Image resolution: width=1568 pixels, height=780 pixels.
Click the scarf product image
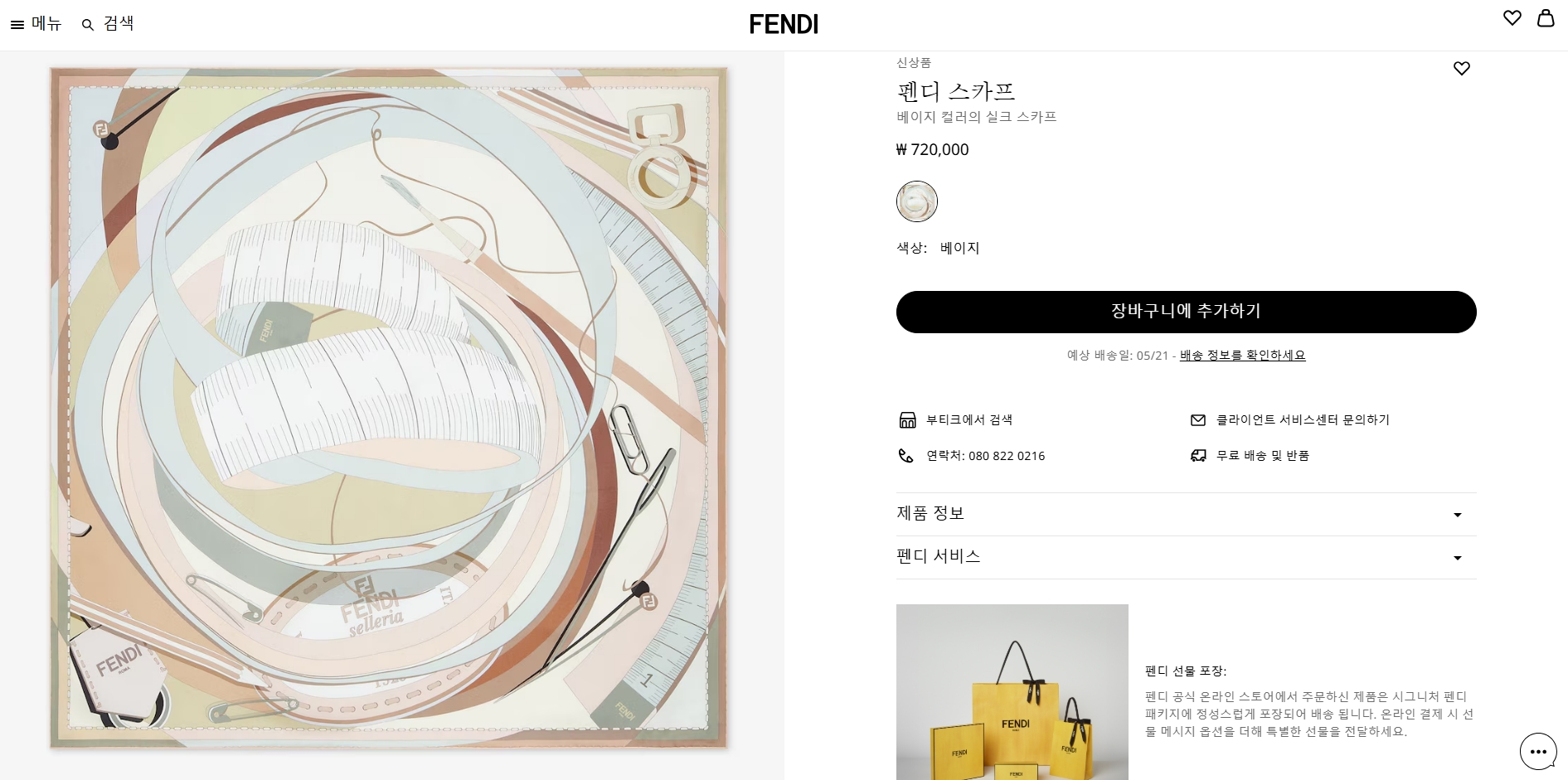pos(388,408)
